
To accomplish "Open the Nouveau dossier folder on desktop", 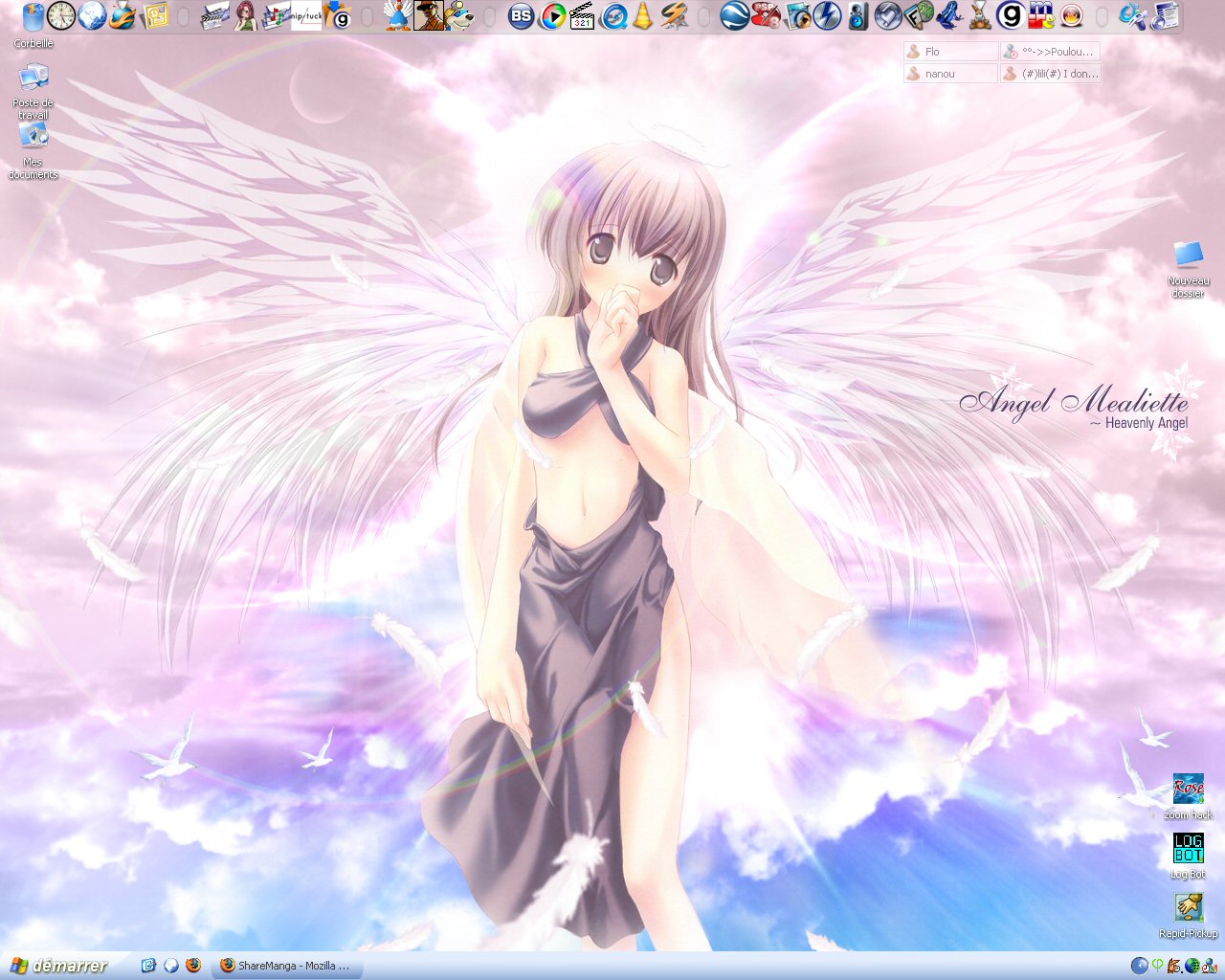I will click(1188, 270).
